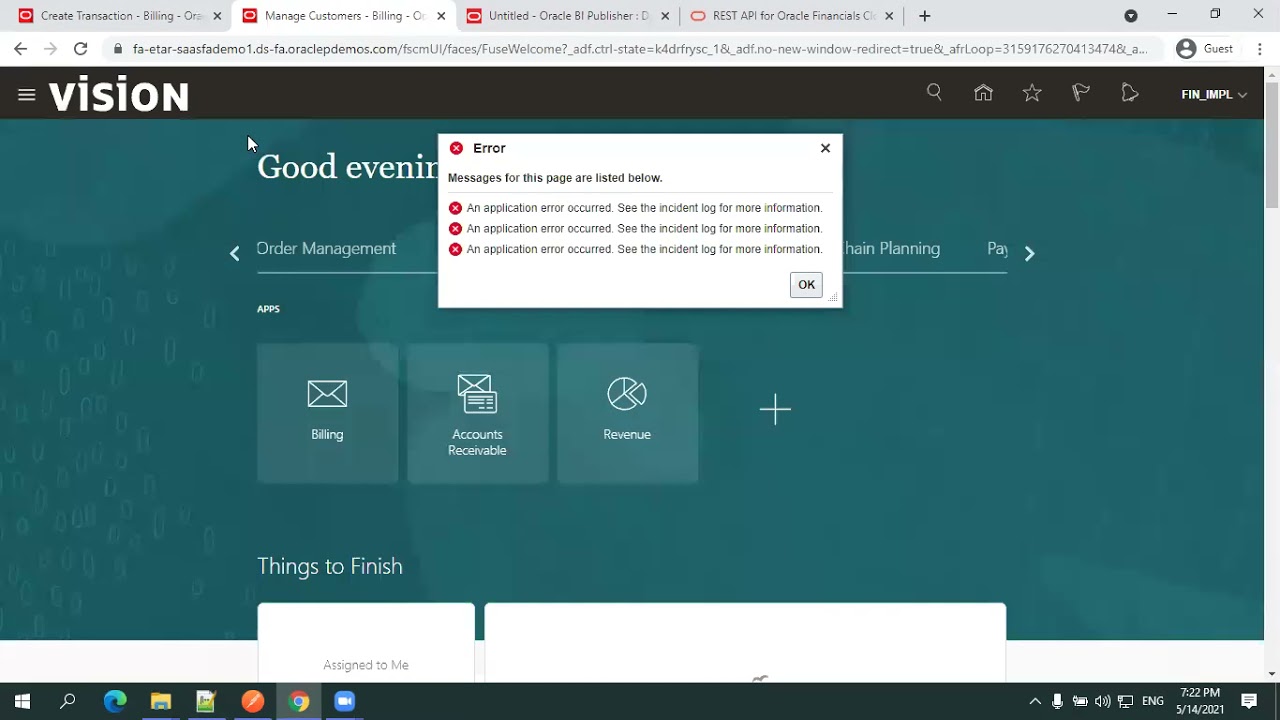The height and width of the screenshot is (720, 1280).
Task: Open the Notifications bell icon
Action: click(x=1130, y=93)
